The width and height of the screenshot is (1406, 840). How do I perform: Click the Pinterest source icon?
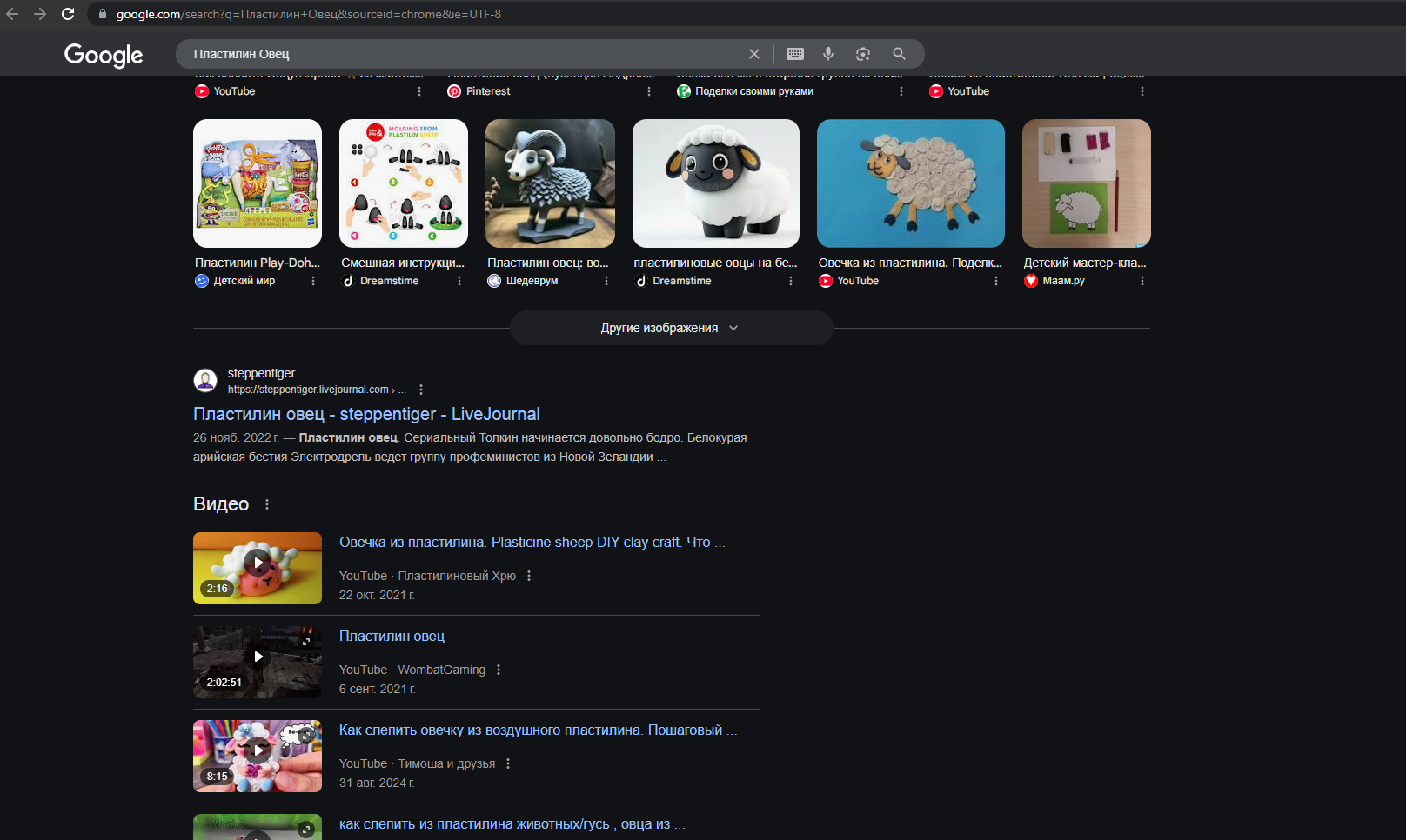pos(454,91)
